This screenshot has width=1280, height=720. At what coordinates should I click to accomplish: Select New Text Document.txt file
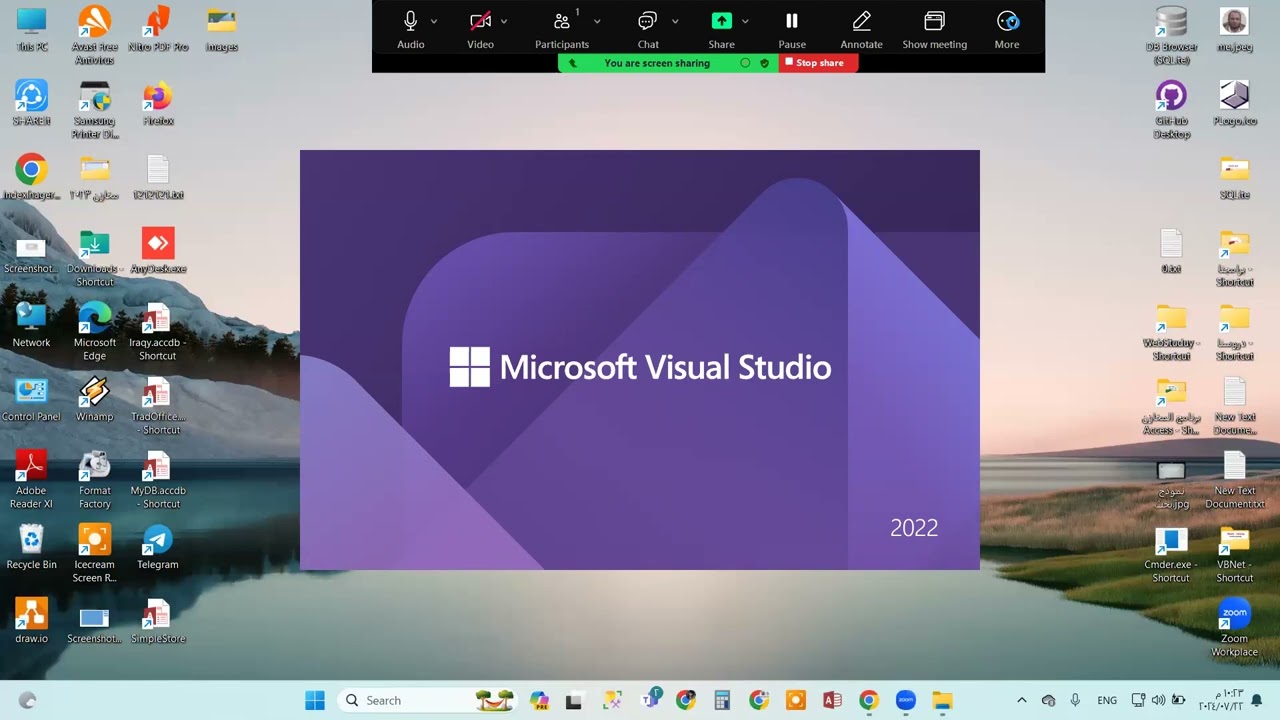[1234, 480]
